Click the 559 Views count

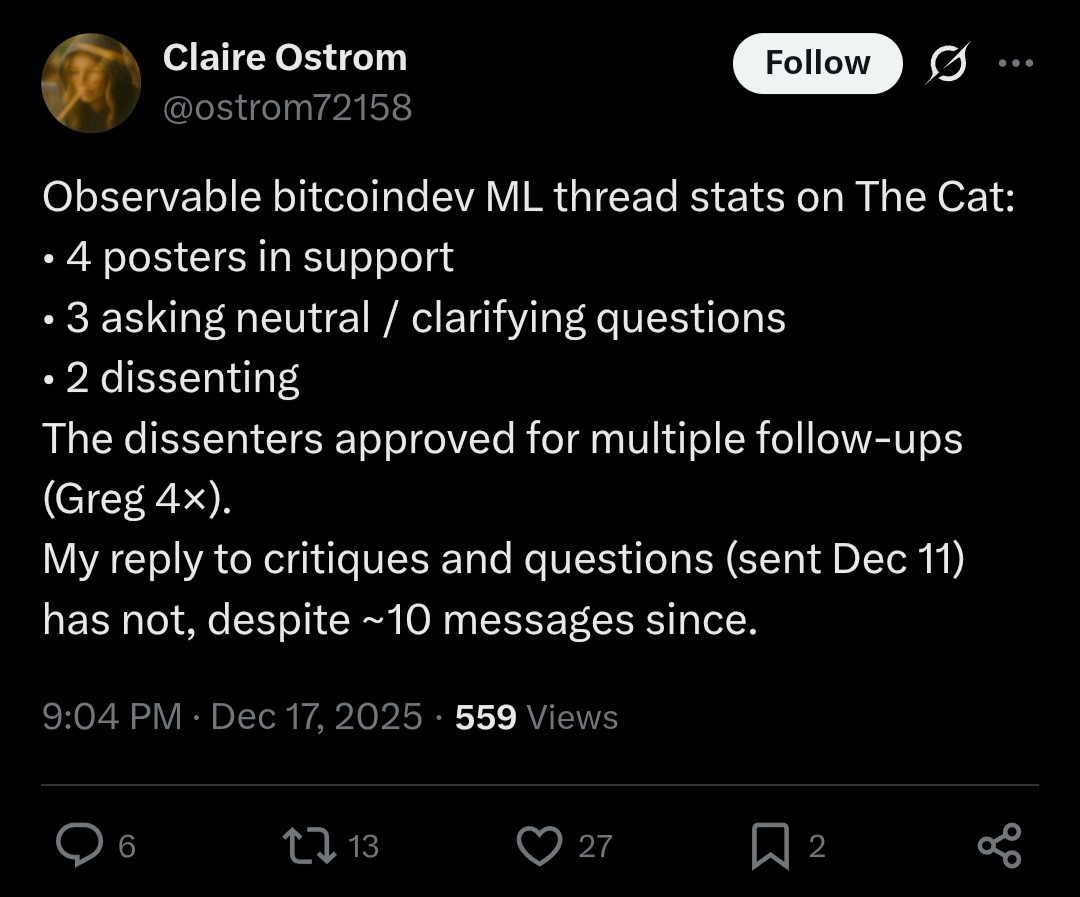pyautogui.click(x=536, y=716)
